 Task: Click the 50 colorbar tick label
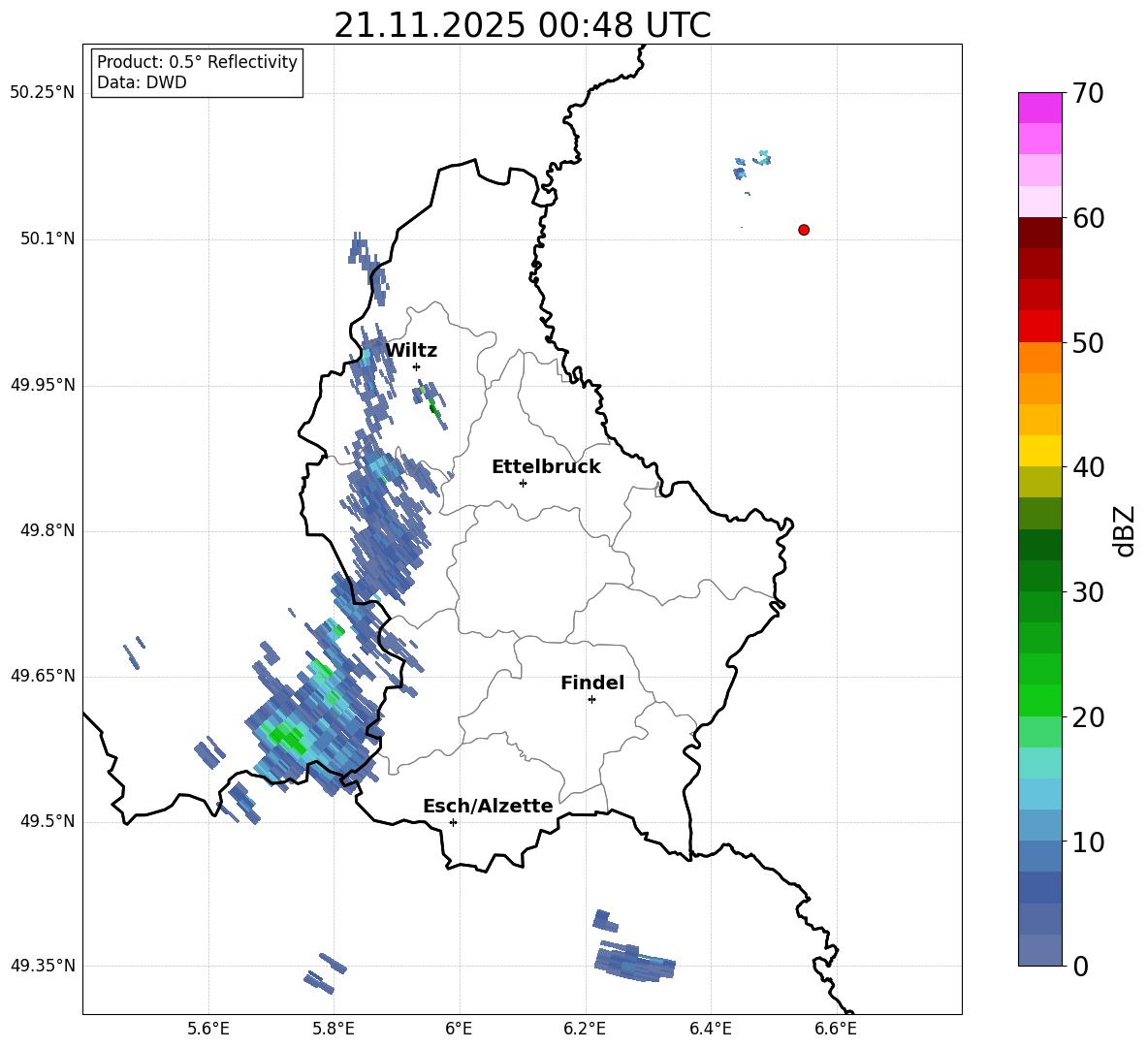coord(1088,342)
